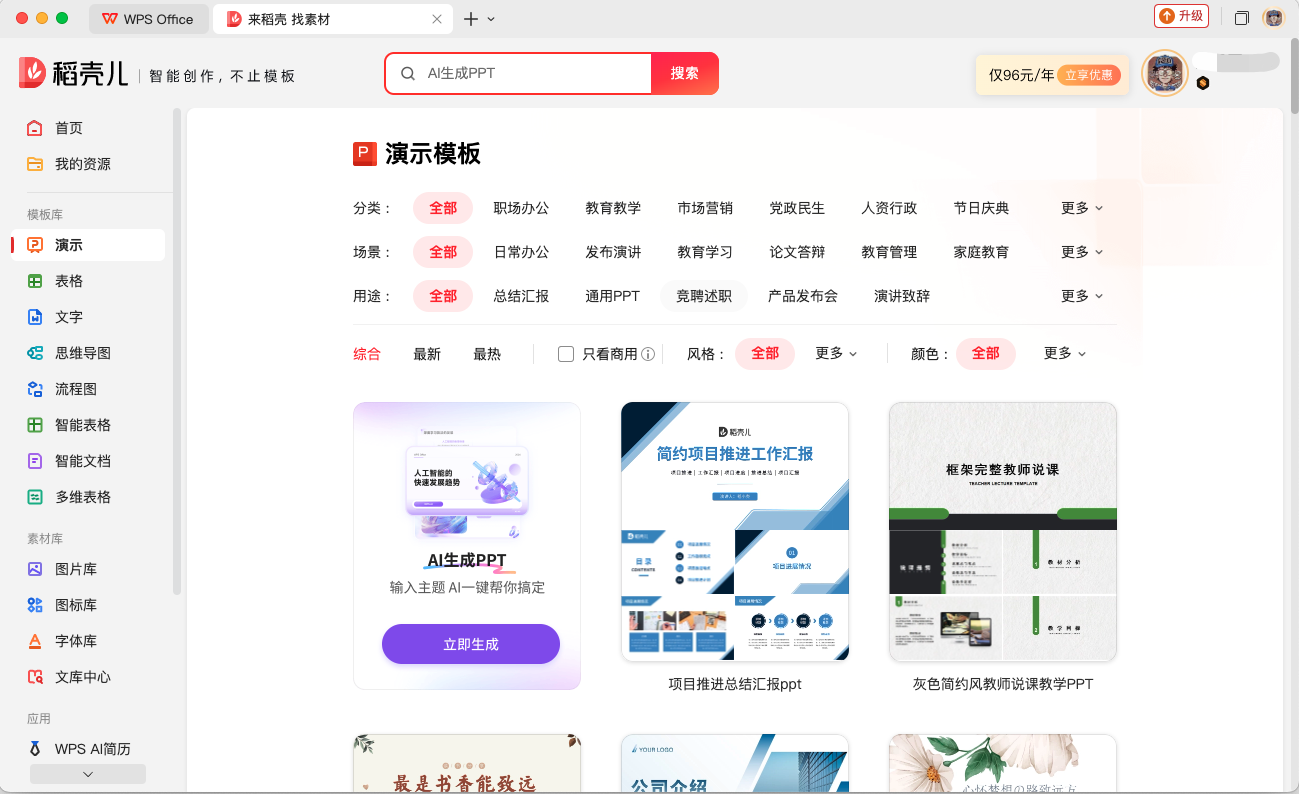
Task: Click the 立即生成 button
Action: (471, 644)
